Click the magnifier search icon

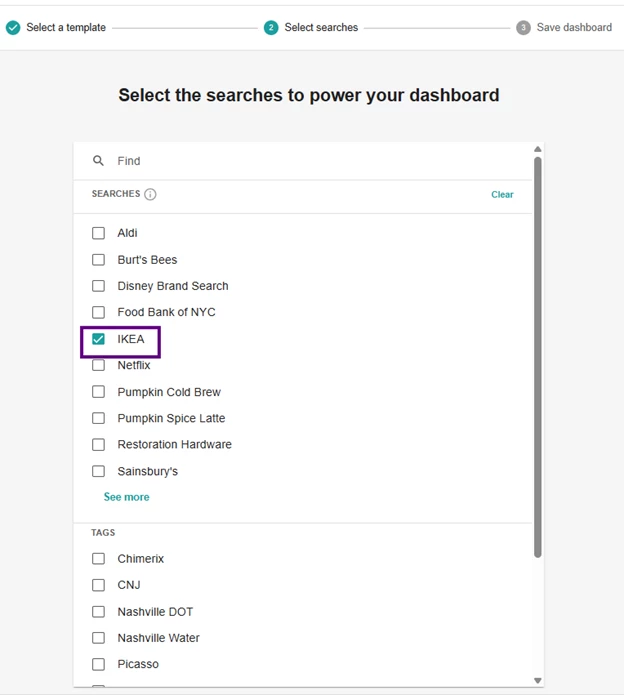coord(98,160)
